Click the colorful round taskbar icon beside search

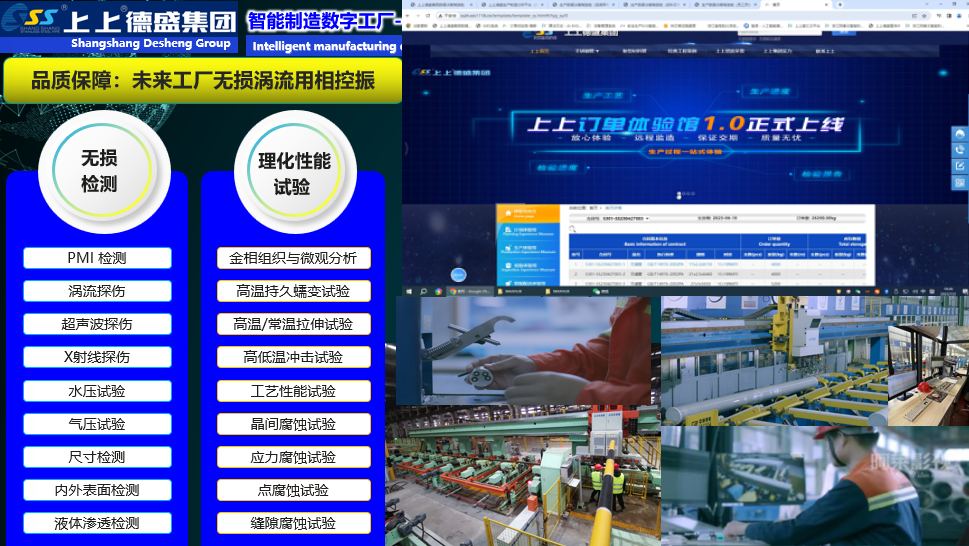438,291
